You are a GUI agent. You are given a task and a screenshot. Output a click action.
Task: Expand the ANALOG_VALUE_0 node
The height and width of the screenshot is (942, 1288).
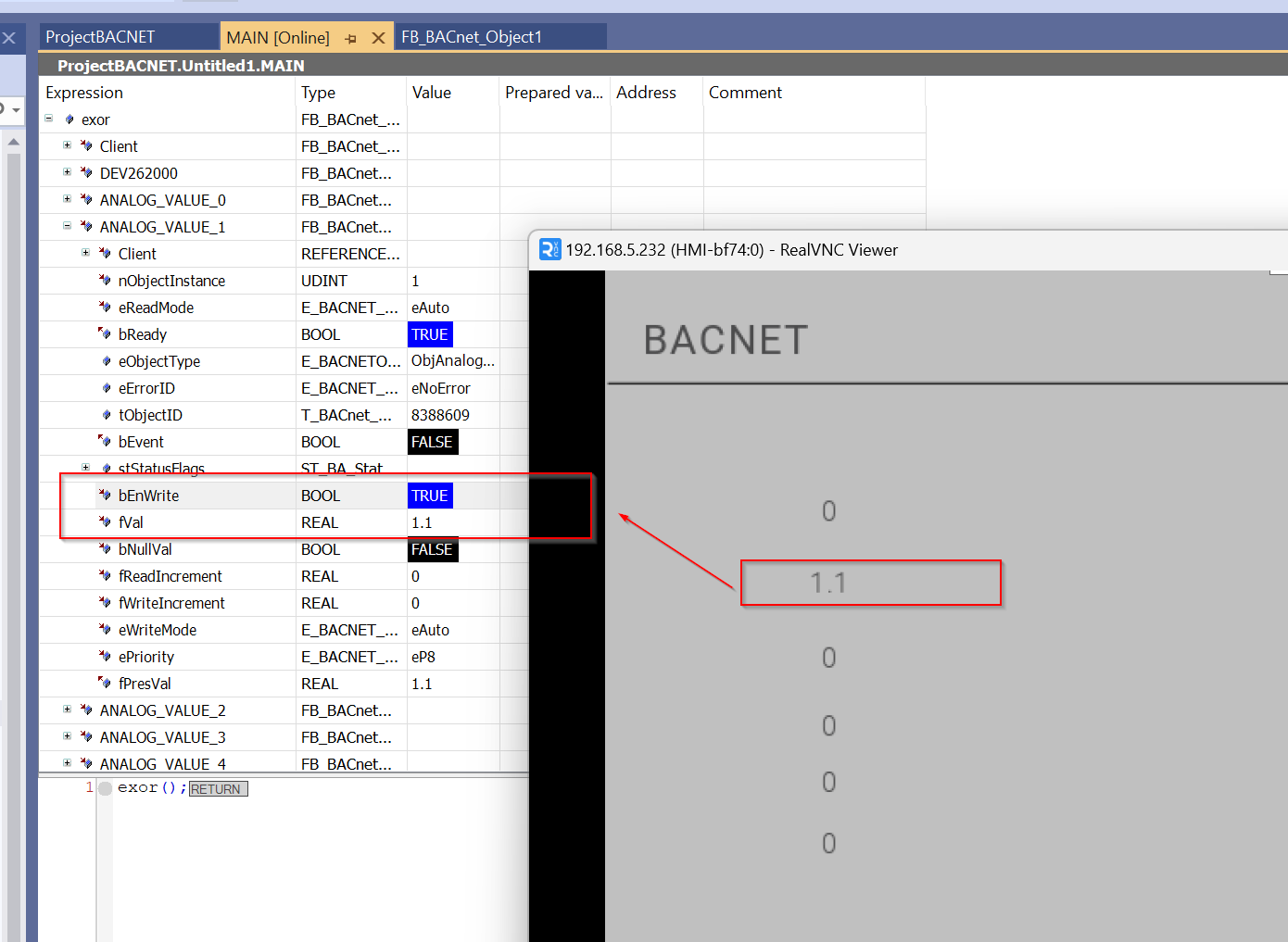[67, 199]
